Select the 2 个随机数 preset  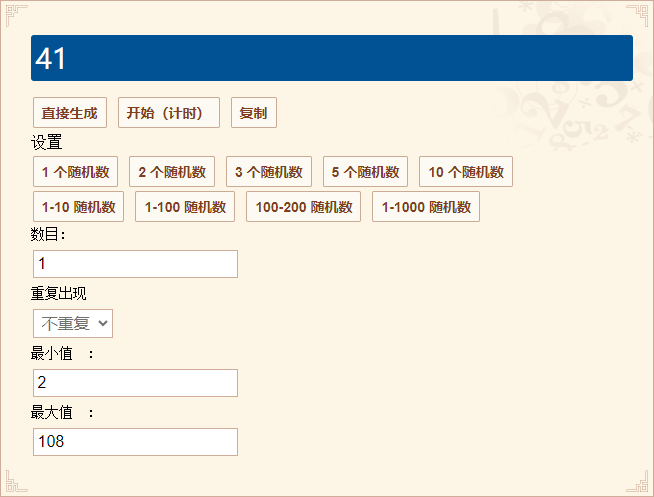click(x=172, y=172)
